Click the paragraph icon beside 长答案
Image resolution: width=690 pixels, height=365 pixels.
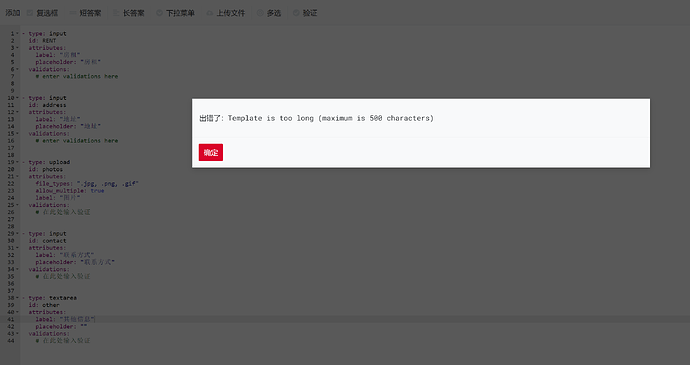point(116,13)
